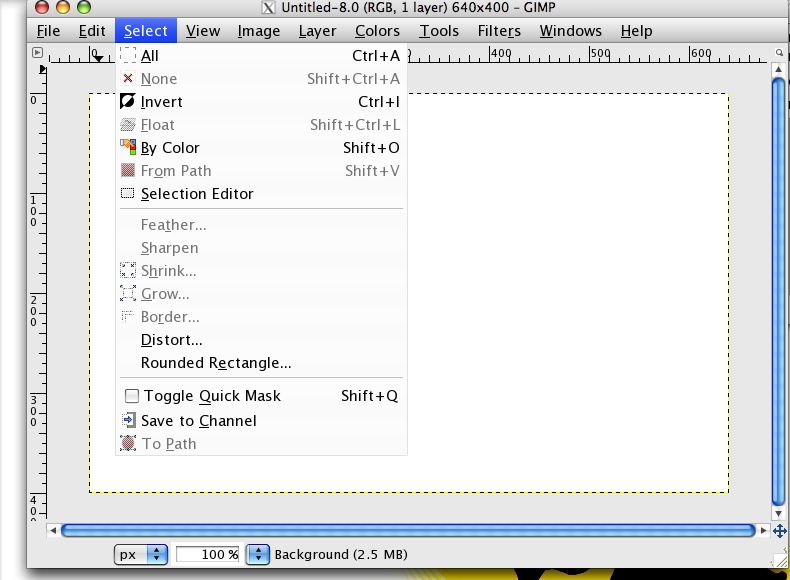This screenshot has width=790, height=580.
Task: Click the Background (2.5 MB) status text
Action: coord(341,555)
